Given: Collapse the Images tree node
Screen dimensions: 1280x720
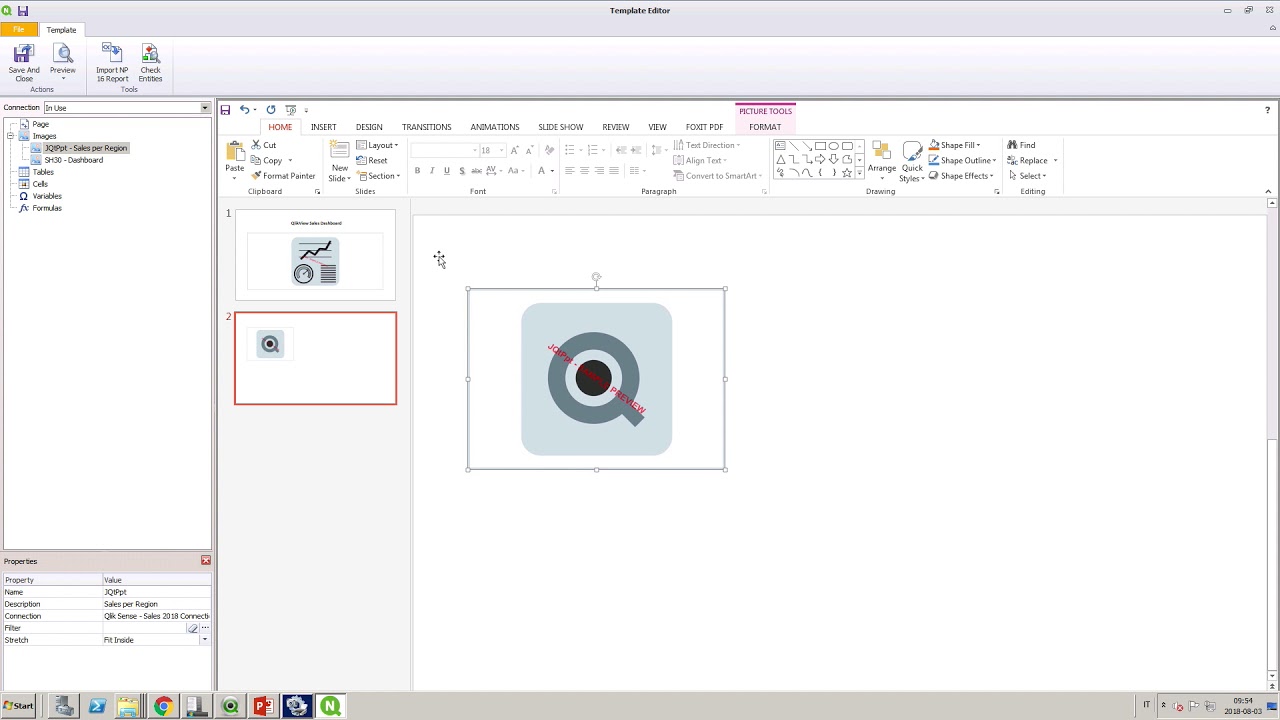Looking at the screenshot, I should tap(10, 136).
